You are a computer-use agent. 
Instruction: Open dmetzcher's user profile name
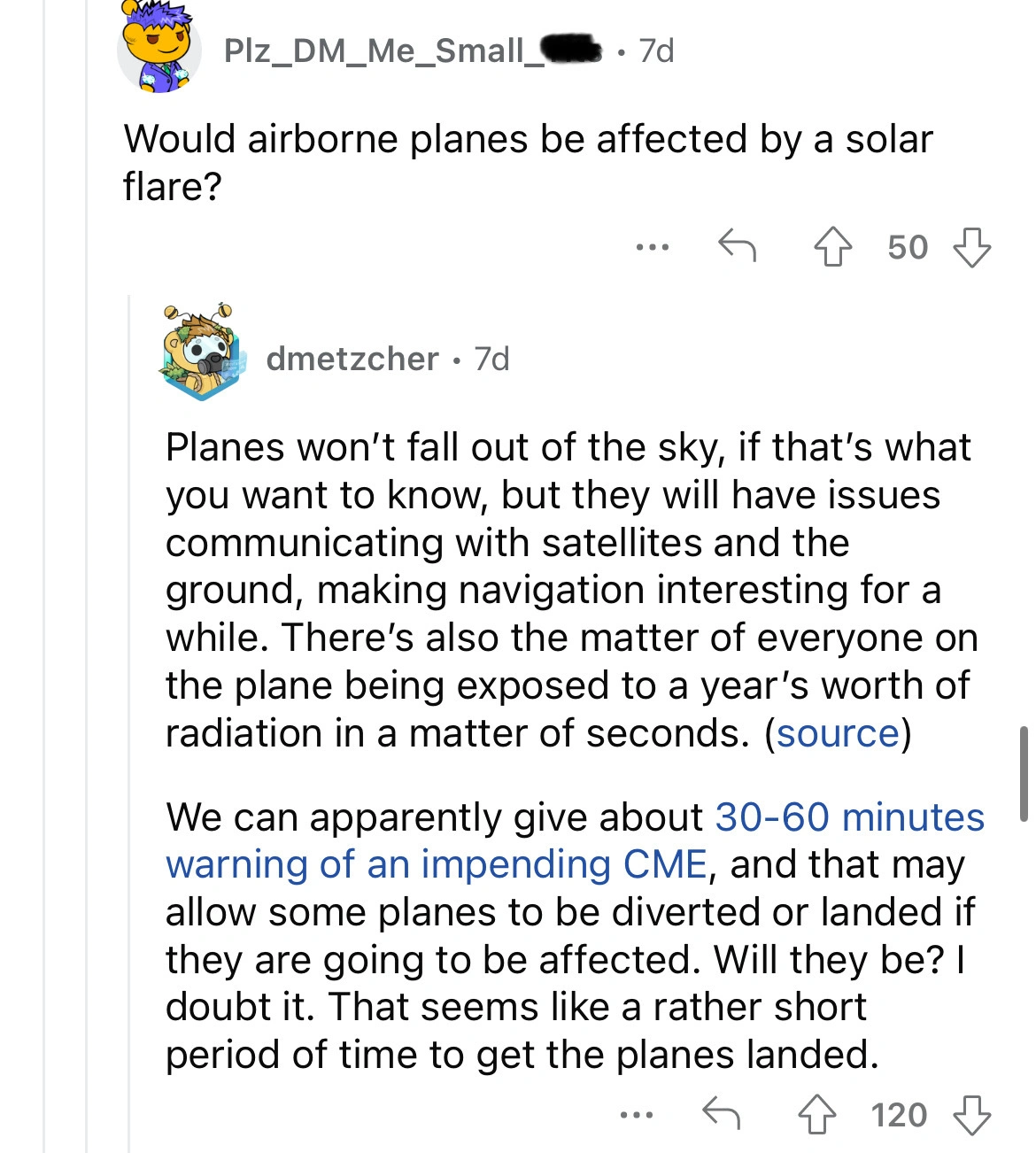click(352, 359)
